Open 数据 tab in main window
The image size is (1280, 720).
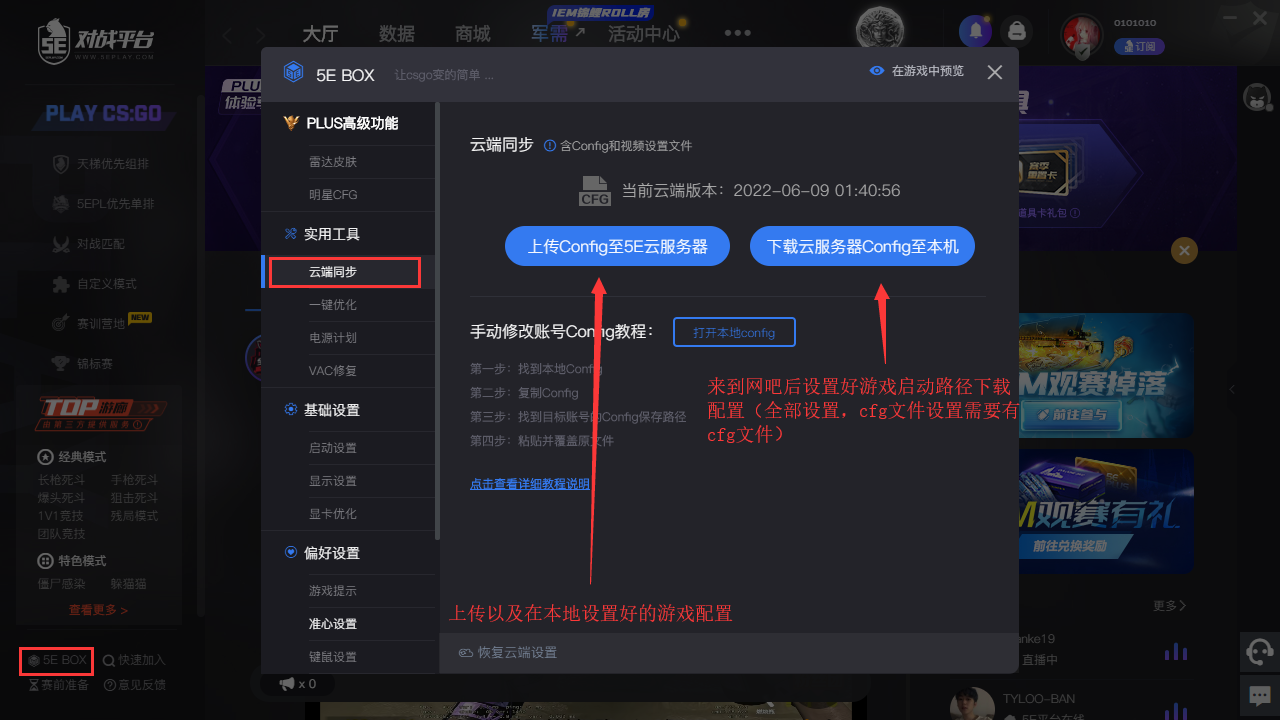pos(397,34)
